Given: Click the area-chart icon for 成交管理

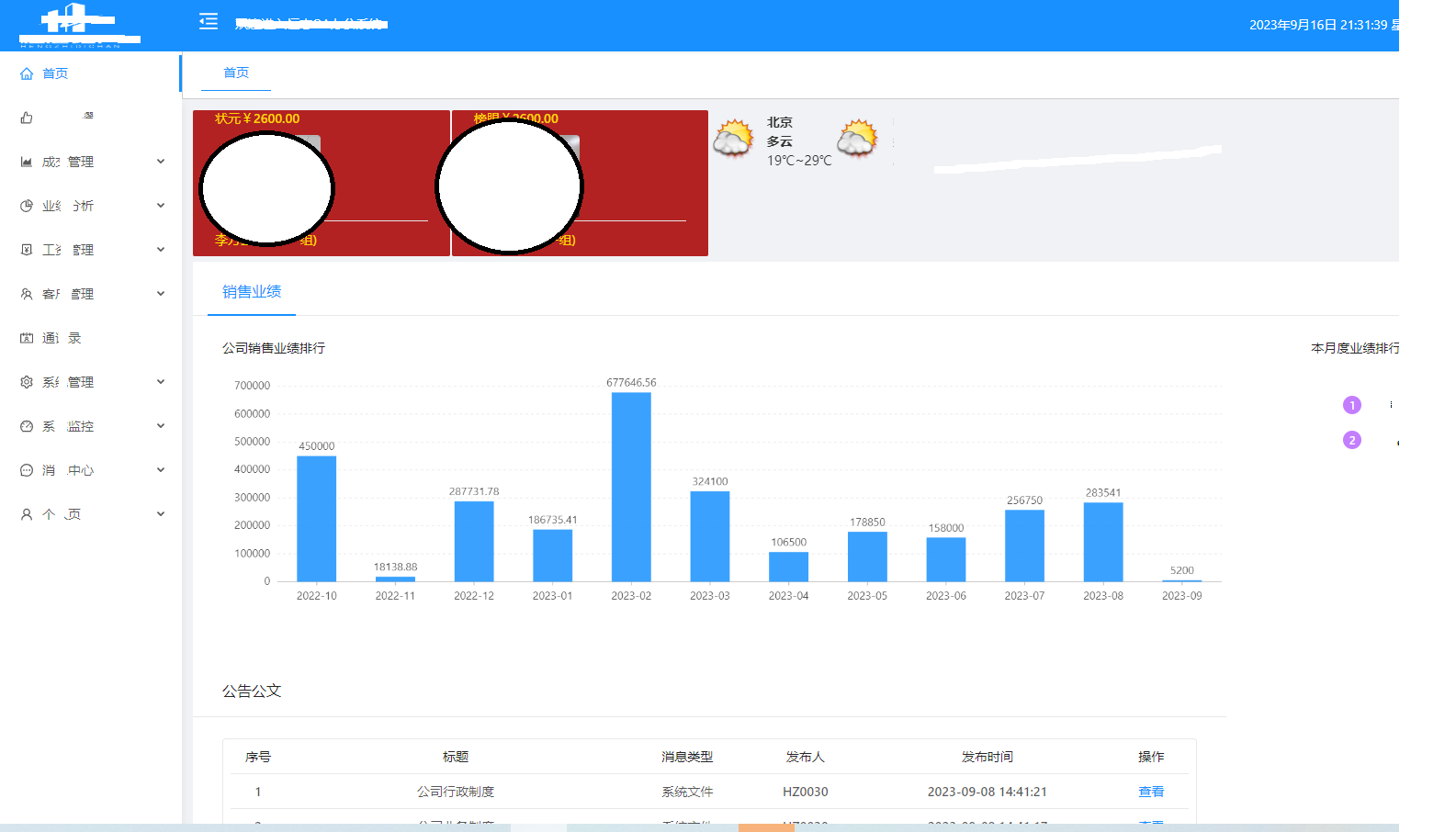Looking at the screenshot, I should pyautogui.click(x=27, y=162).
